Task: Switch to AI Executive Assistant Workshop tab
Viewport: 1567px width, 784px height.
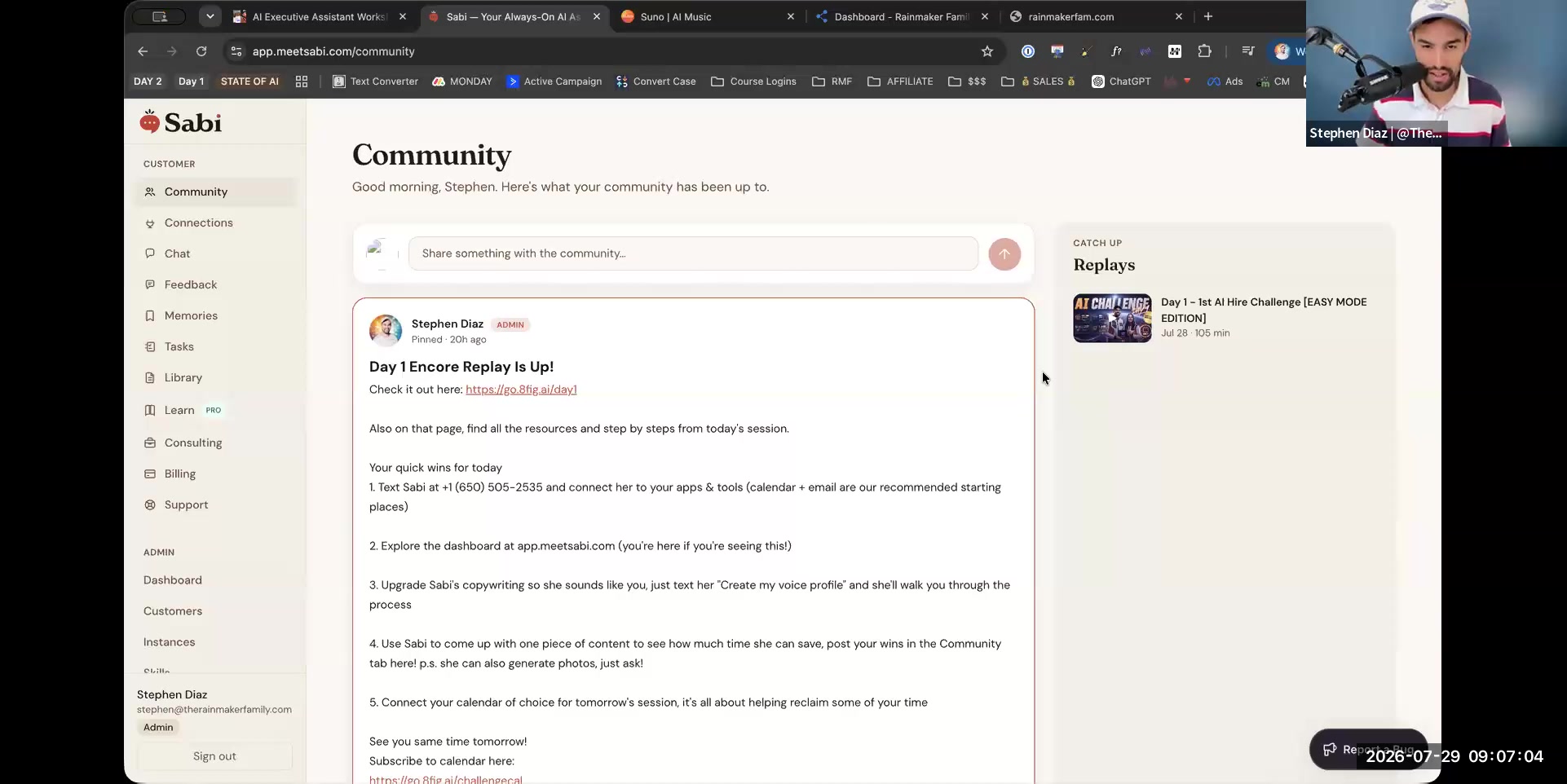Action: click(319, 16)
